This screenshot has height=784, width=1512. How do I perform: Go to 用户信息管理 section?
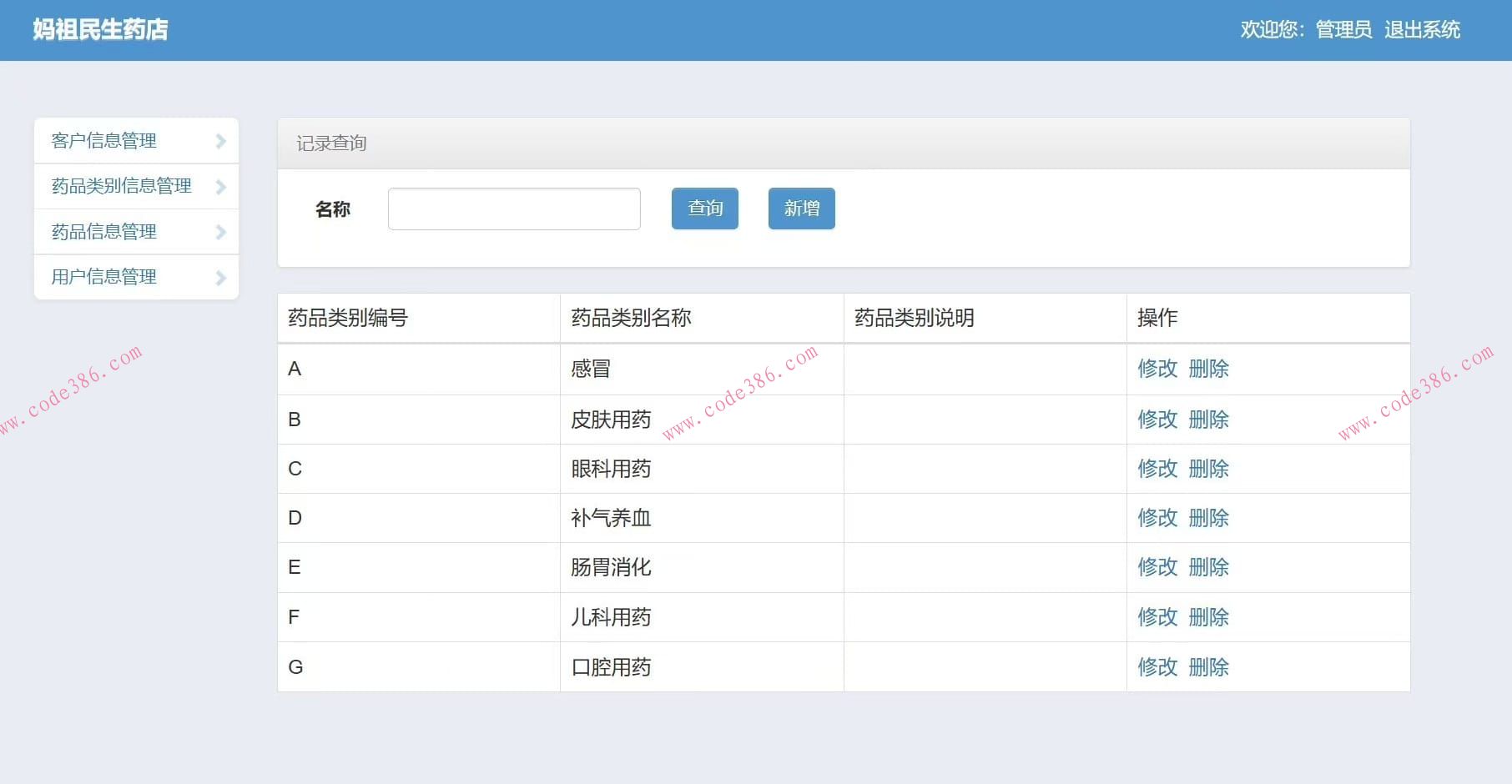104,277
